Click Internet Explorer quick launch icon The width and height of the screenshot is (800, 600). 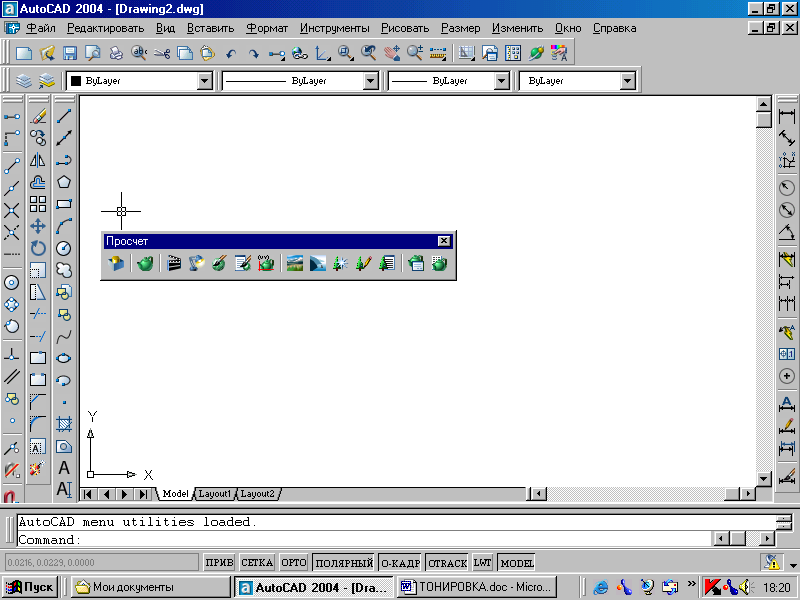(601, 587)
